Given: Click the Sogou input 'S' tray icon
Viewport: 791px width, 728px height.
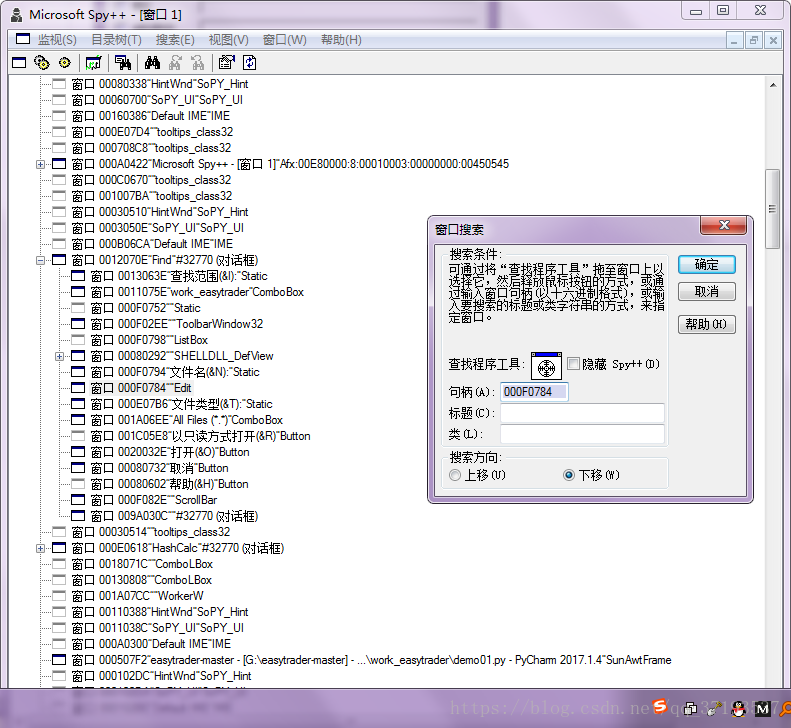Looking at the screenshot, I should [x=660, y=706].
